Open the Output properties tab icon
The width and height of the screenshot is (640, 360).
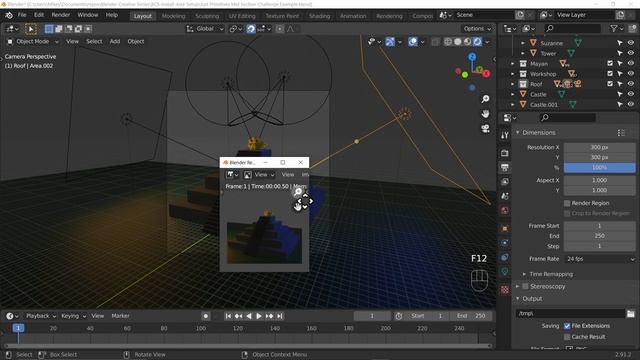(x=505, y=167)
